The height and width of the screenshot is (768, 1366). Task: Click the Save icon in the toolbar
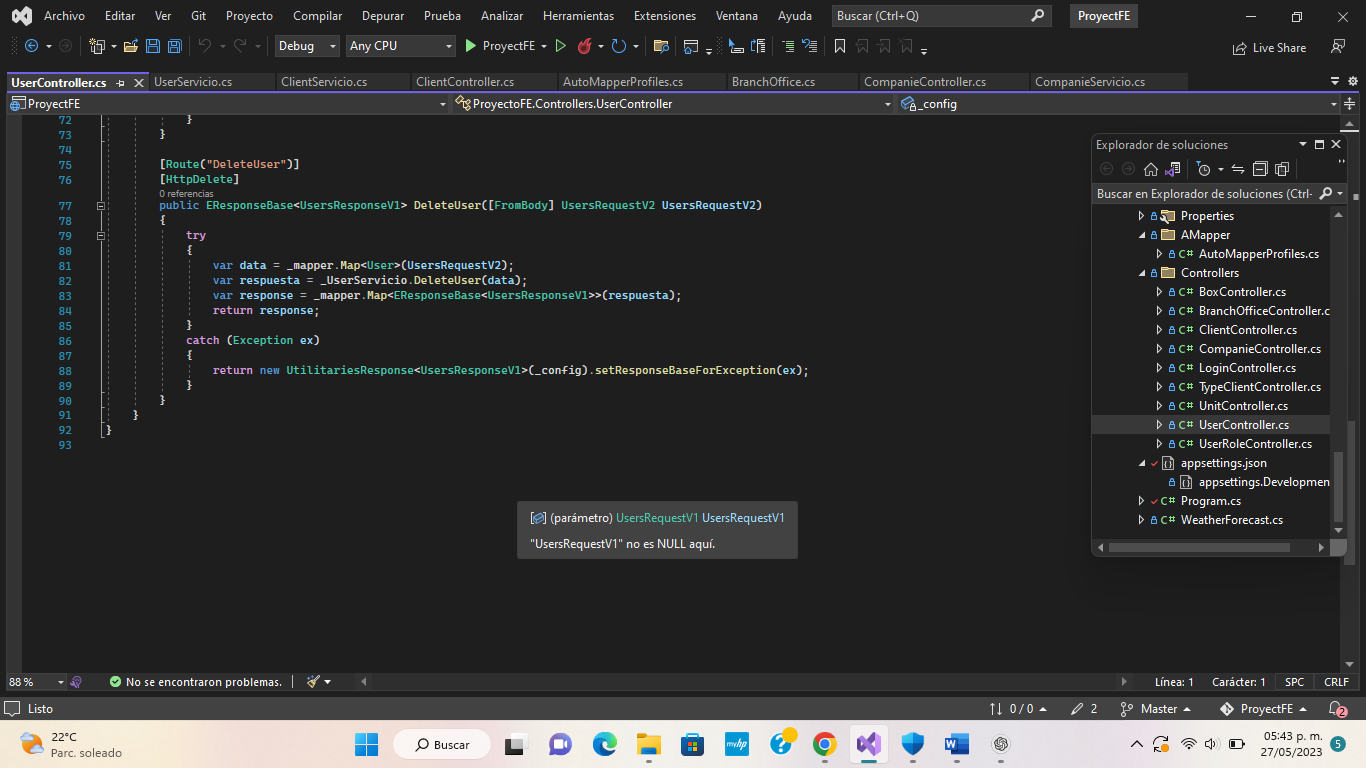pyautogui.click(x=152, y=46)
